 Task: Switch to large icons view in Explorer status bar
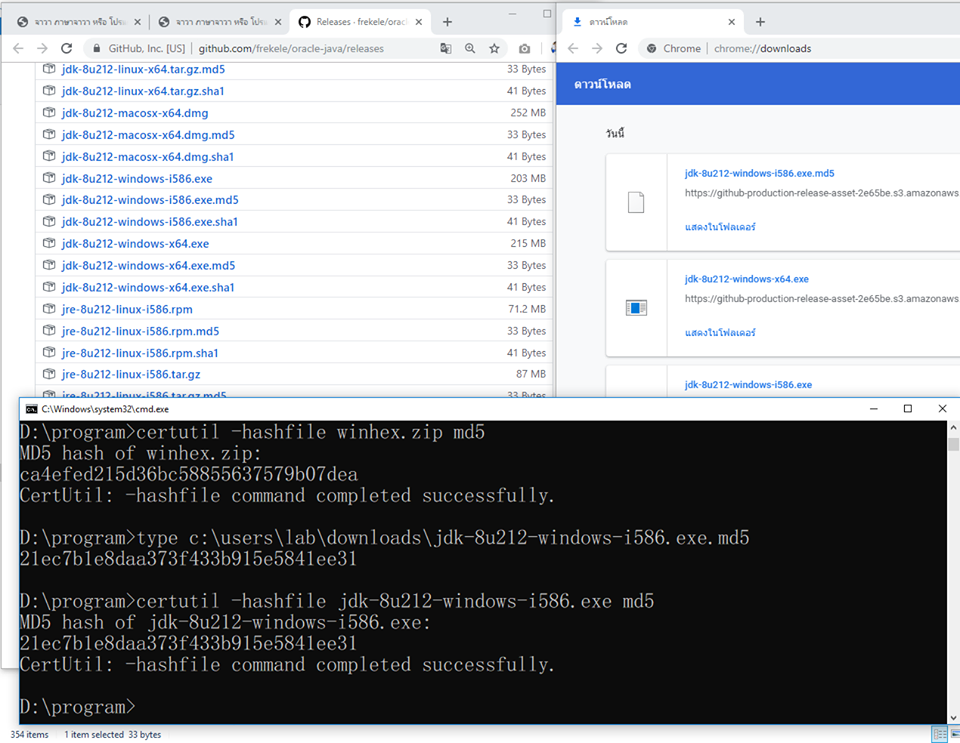[952, 735]
